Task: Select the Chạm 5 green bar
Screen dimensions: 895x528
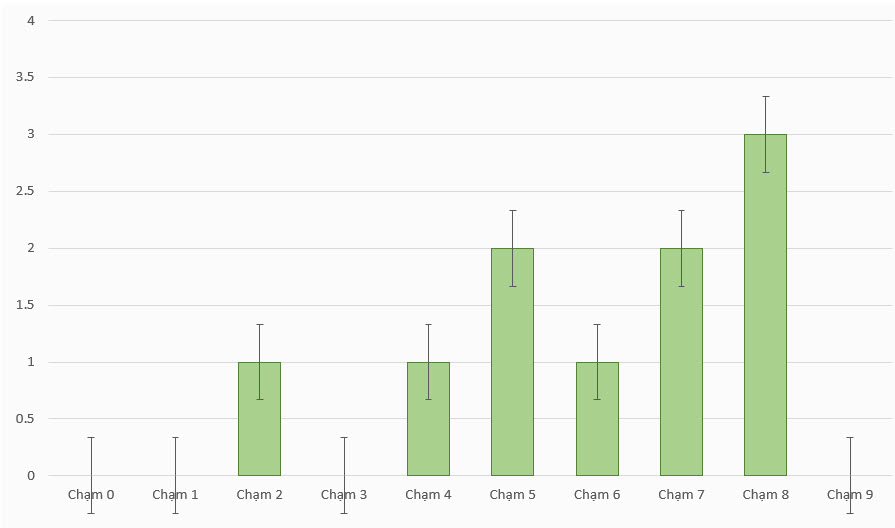Action: tap(512, 362)
